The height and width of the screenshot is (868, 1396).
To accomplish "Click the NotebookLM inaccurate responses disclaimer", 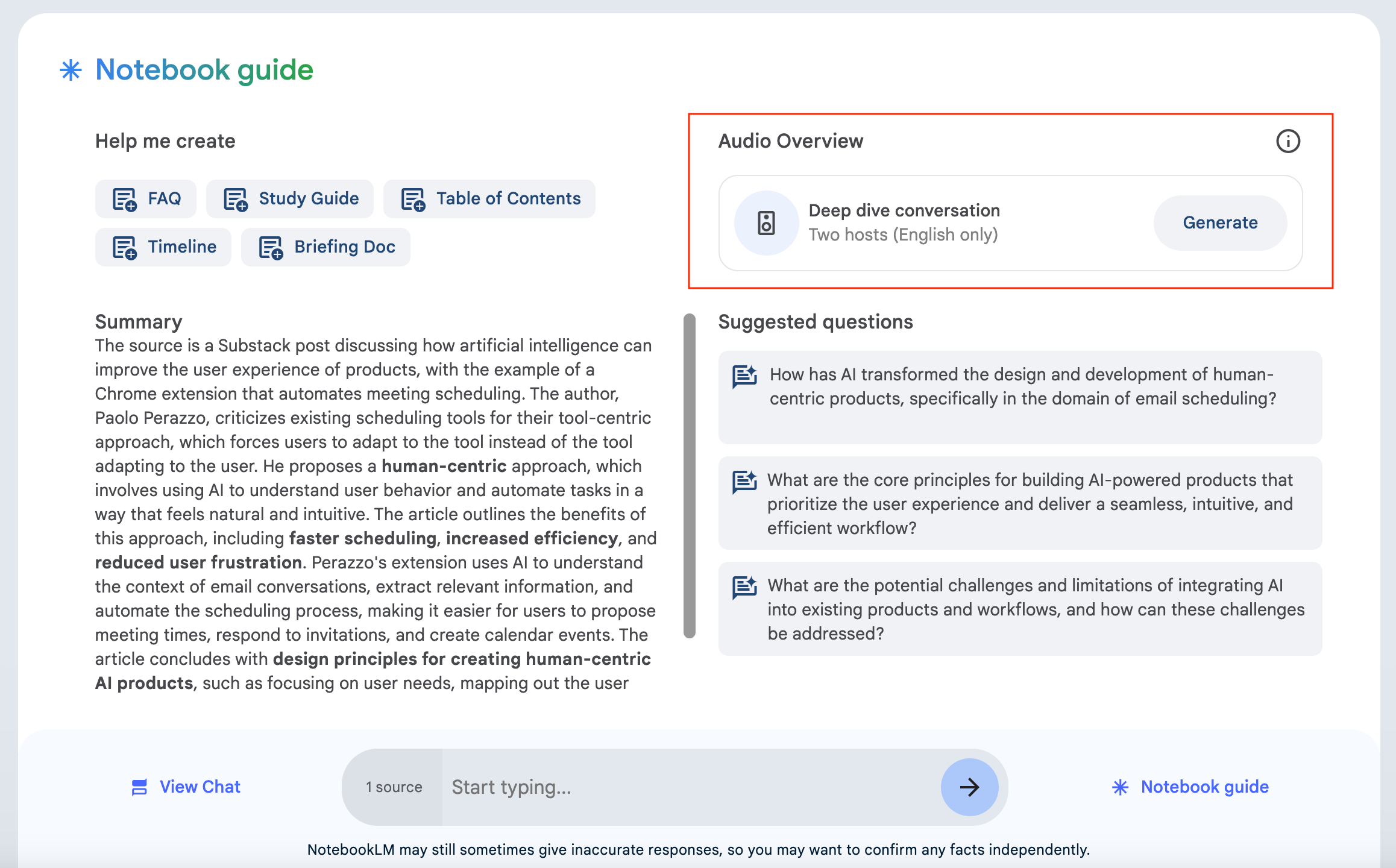I will pyautogui.click(x=699, y=849).
